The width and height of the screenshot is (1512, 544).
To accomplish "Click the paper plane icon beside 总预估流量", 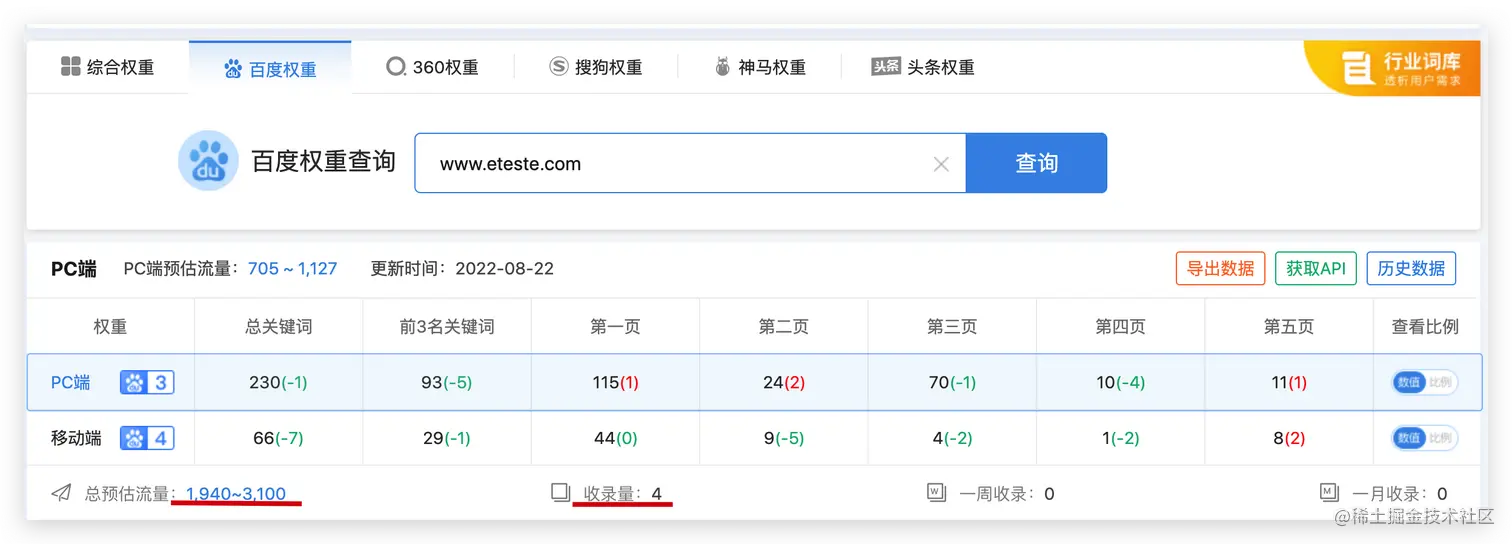I will 61,493.
